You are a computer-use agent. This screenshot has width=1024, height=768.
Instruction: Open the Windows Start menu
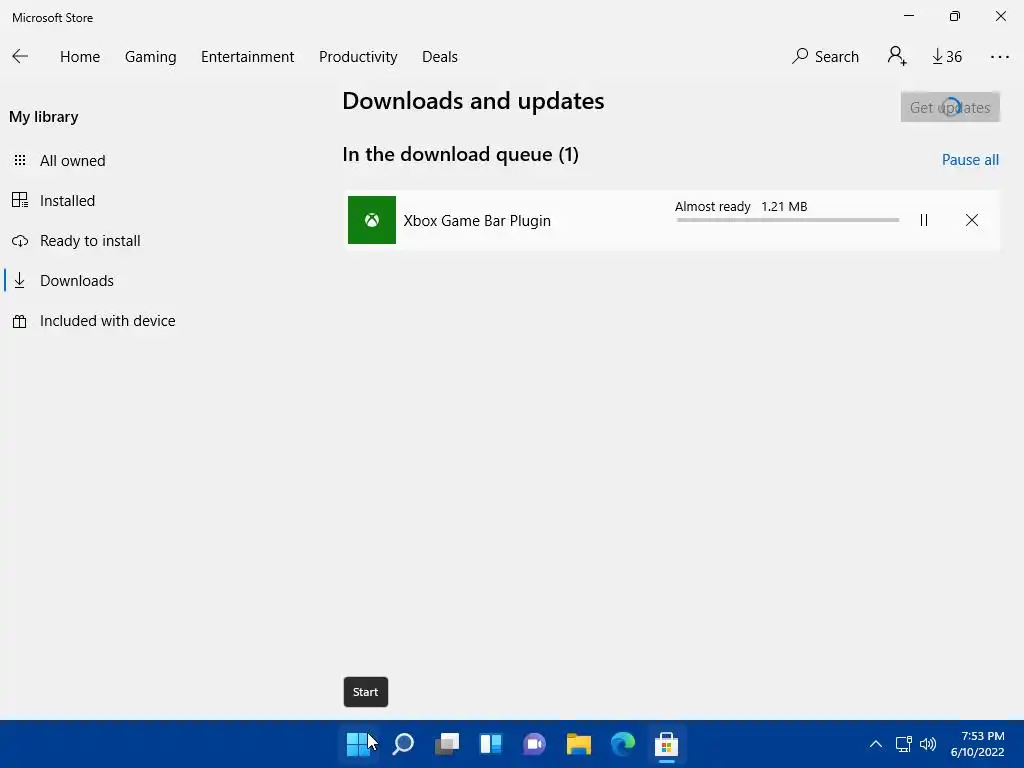click(358, 744)
